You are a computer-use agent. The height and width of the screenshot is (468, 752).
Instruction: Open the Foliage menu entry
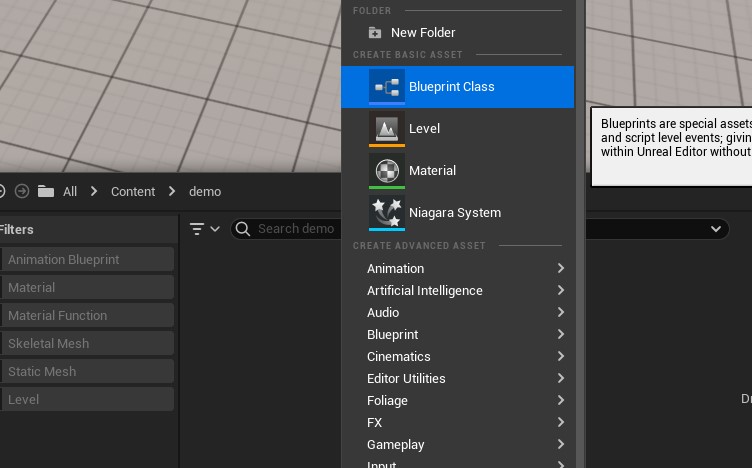click(458, 400)
